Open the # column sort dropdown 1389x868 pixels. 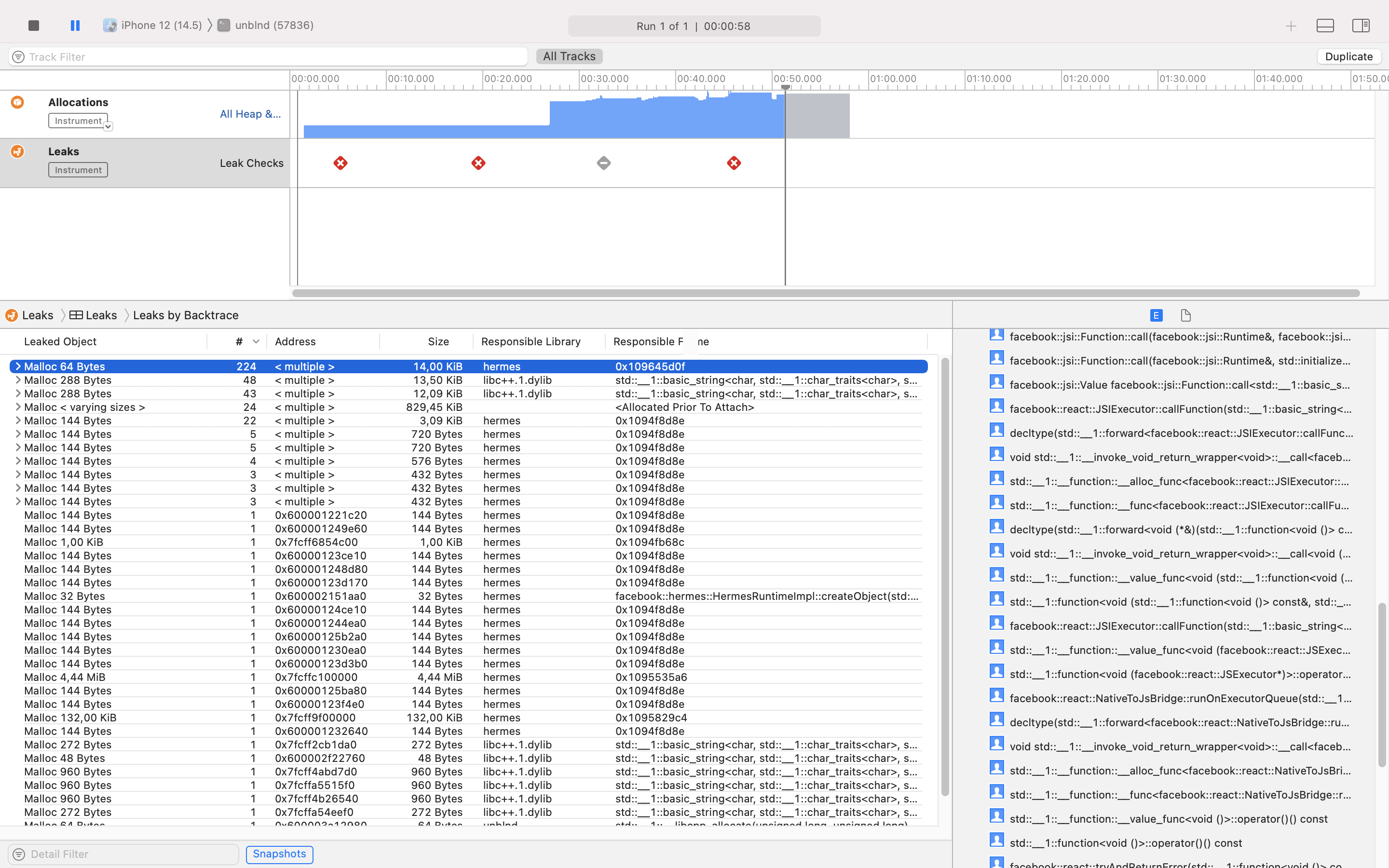[x=256, y=341]
